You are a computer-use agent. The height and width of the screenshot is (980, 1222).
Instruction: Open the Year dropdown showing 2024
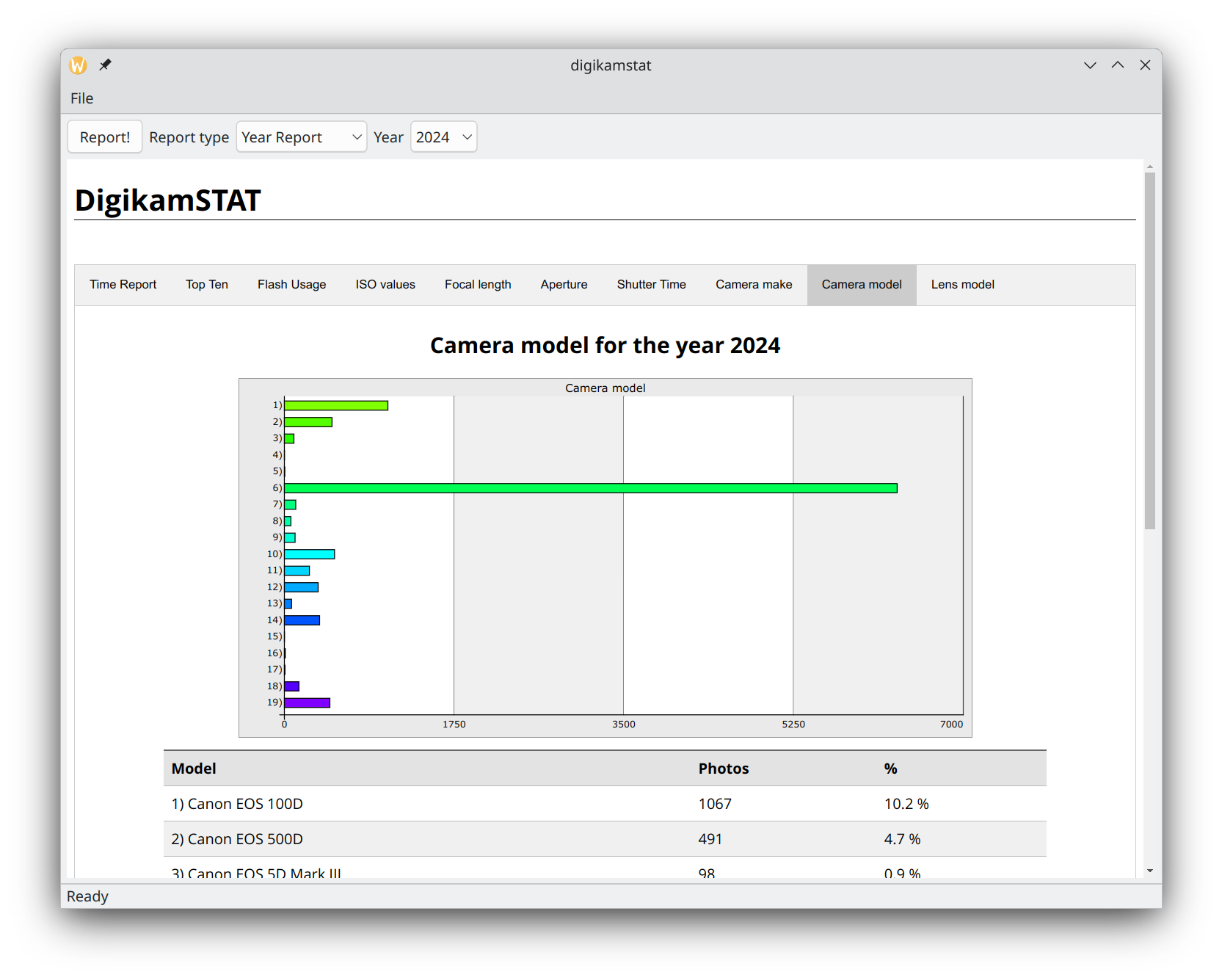click(443, 137)
